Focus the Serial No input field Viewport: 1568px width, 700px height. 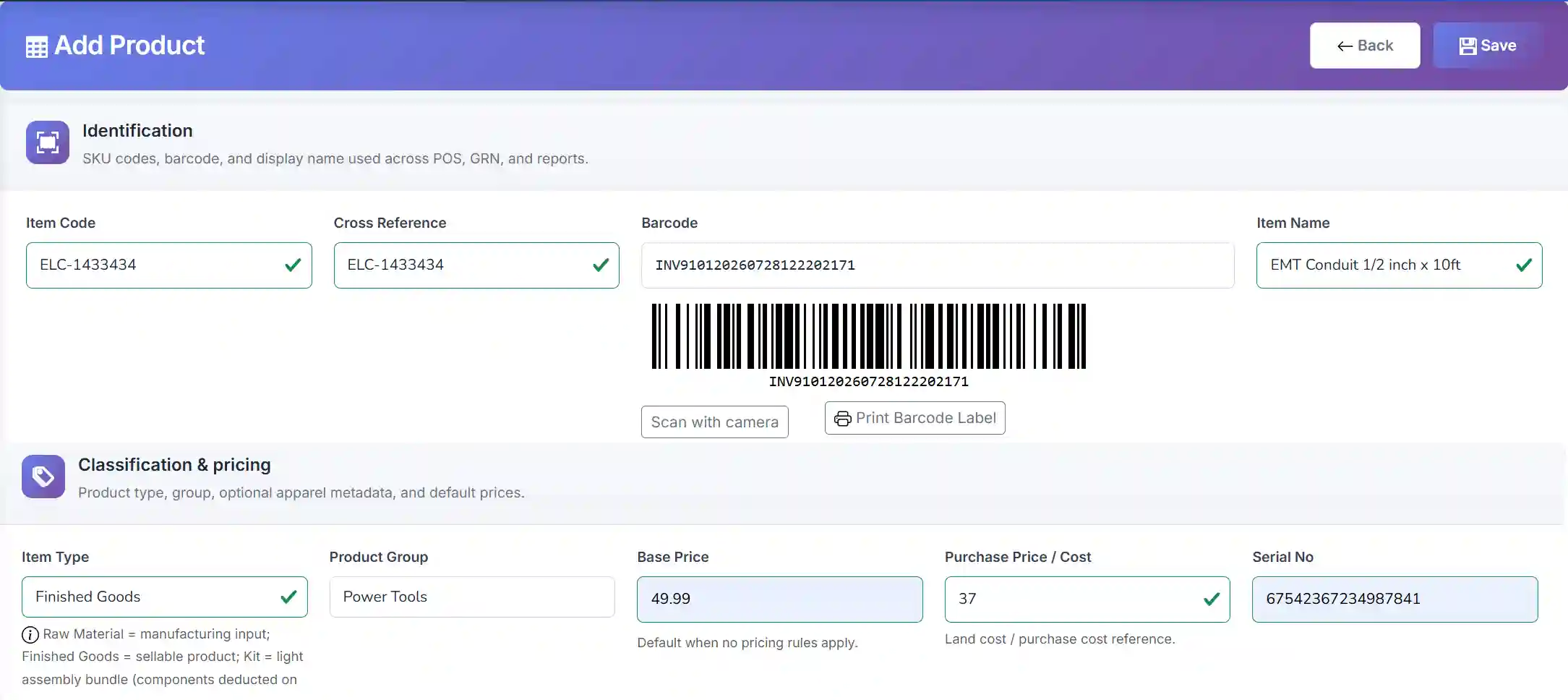[x=1395, y=599]
